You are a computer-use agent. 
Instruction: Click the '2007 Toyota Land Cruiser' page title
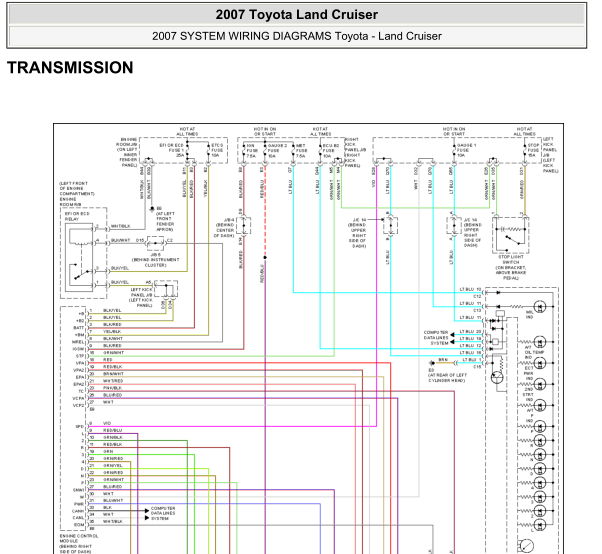tap(296, 15)
